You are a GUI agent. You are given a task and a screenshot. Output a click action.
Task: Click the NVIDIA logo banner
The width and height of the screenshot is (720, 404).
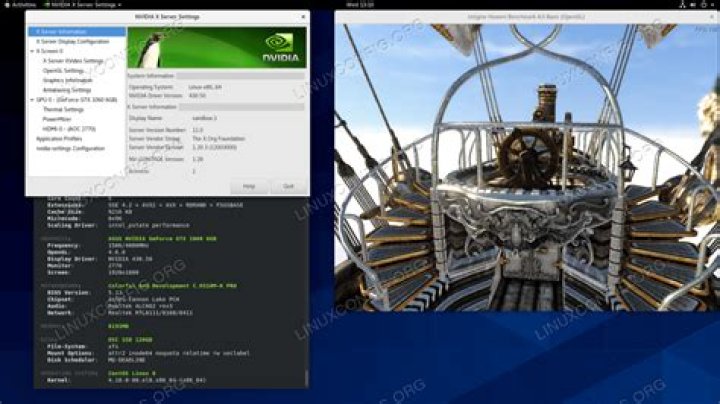(x=217, y=47)
